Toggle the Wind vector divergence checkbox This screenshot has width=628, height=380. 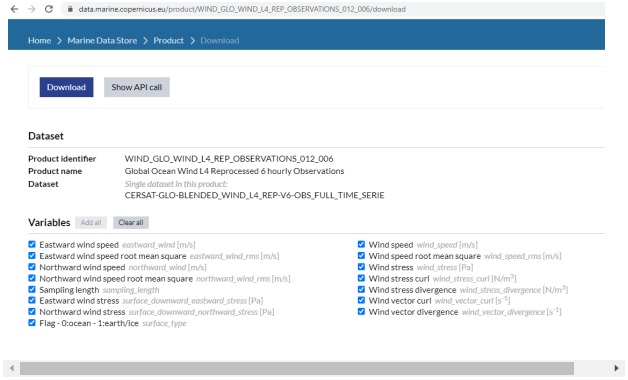[361, 312]
